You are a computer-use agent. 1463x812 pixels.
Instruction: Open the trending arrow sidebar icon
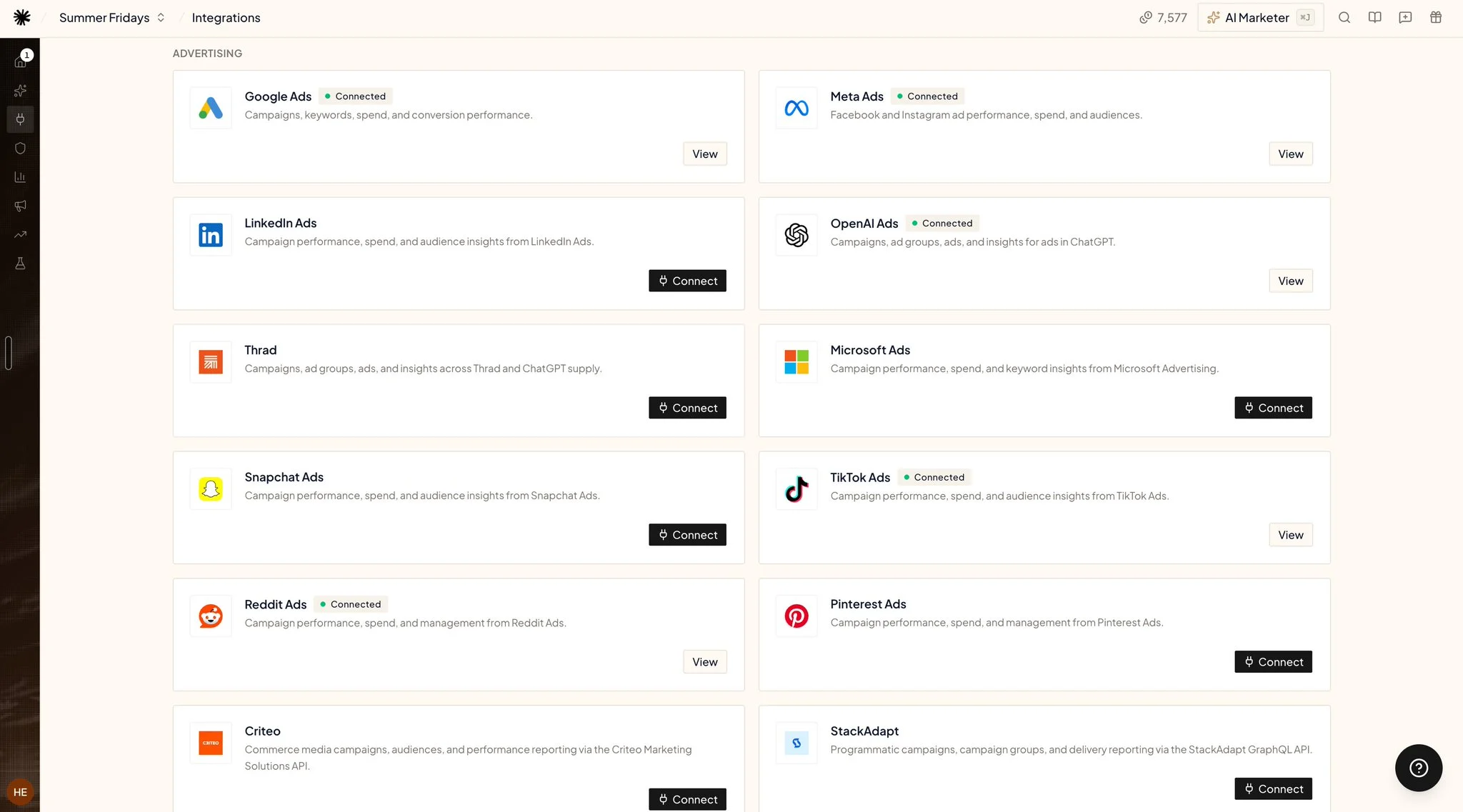pyautogui.click(x=20, y=234)
